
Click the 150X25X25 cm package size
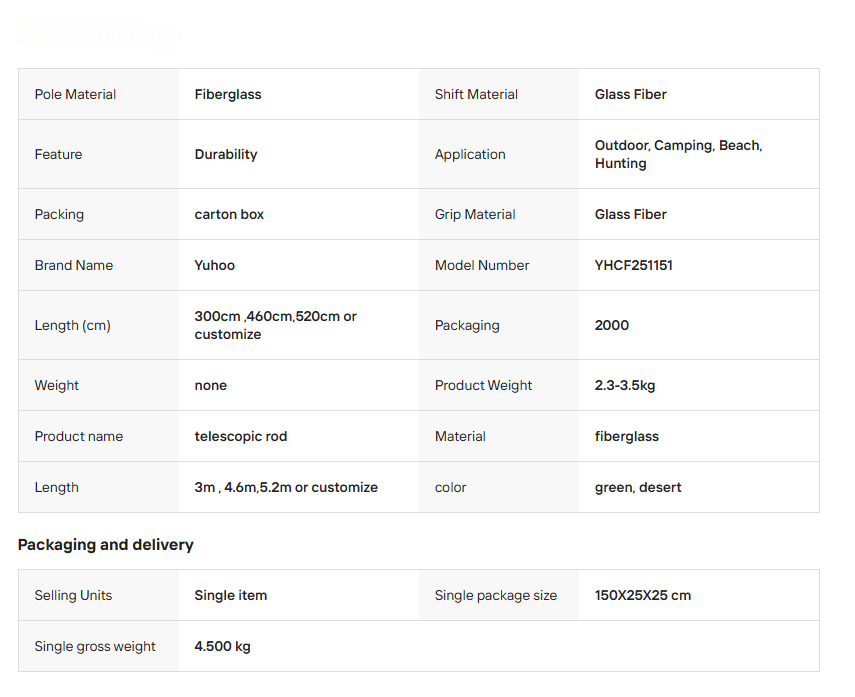tap(643, 595)
